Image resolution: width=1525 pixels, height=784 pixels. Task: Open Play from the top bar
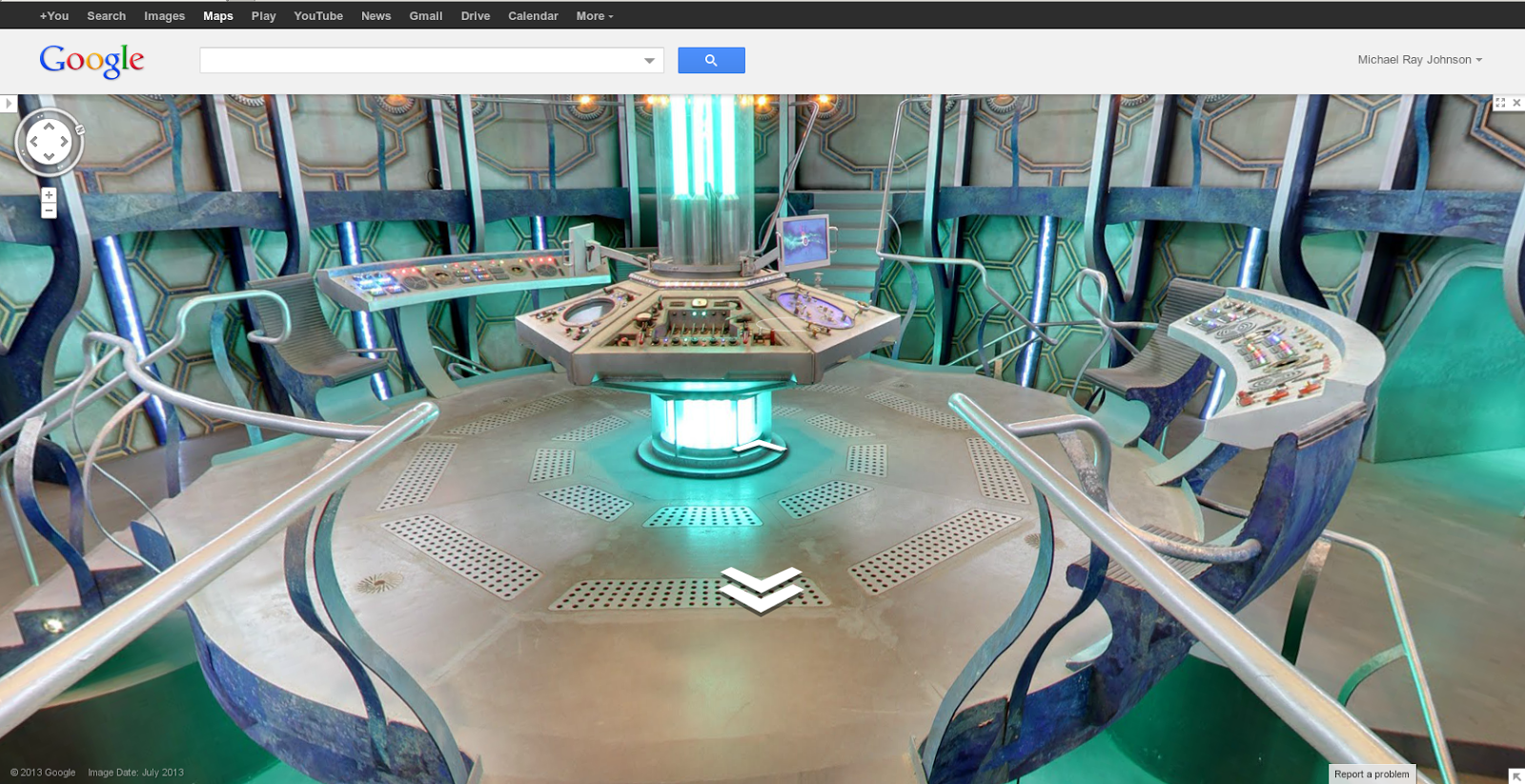click(x=264, y=16)
